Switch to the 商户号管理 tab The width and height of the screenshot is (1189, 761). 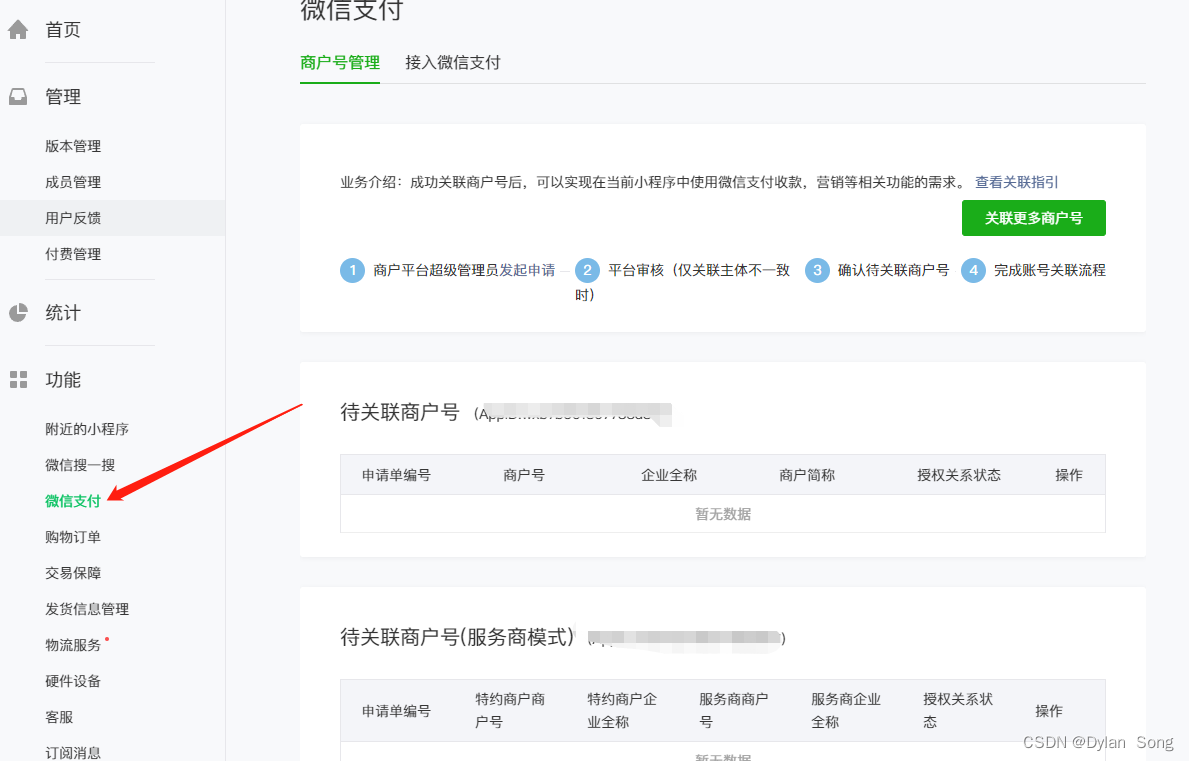pos(340,62)
